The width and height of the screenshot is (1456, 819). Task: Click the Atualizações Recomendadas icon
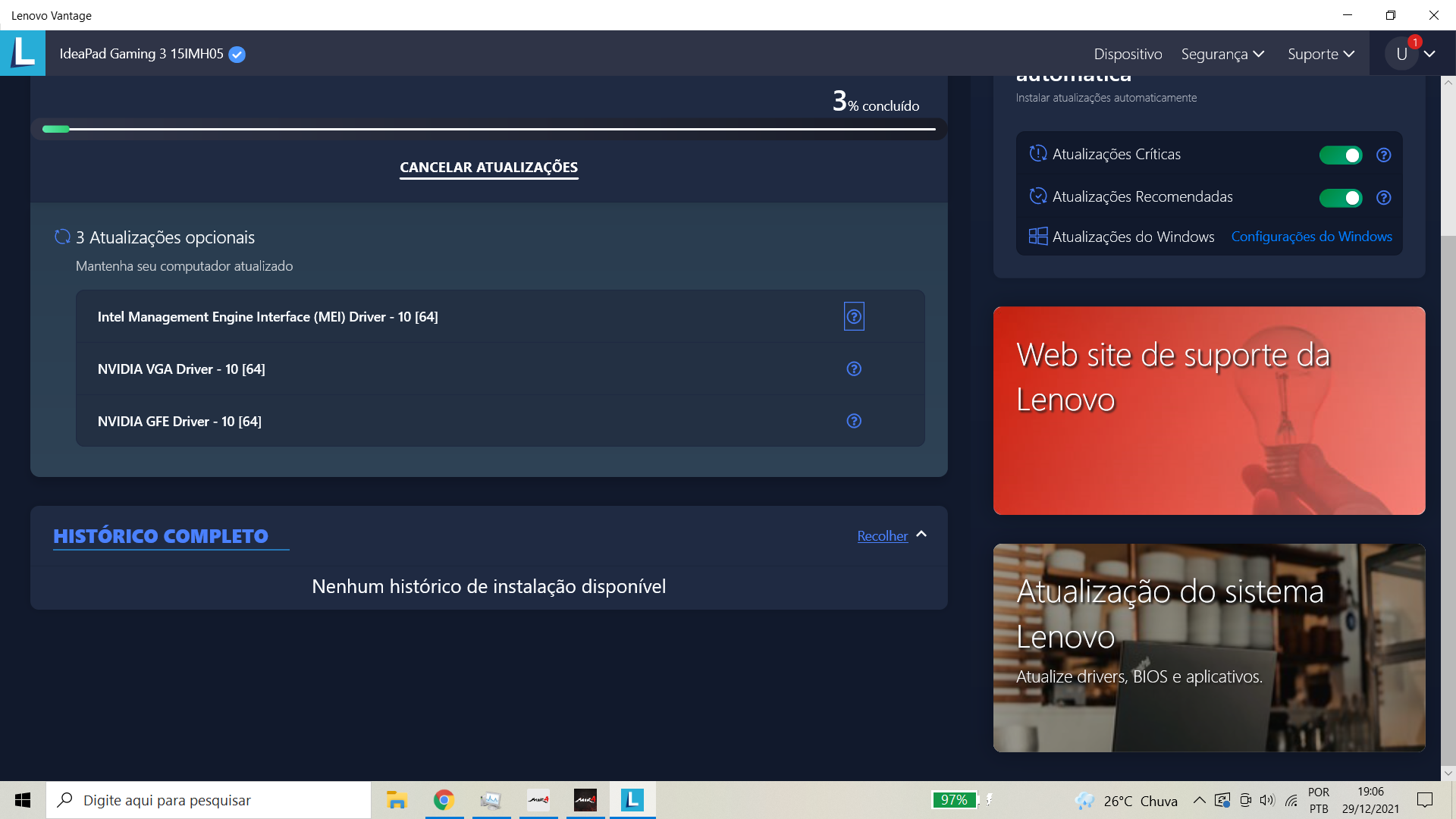(x=1037, y=196)
